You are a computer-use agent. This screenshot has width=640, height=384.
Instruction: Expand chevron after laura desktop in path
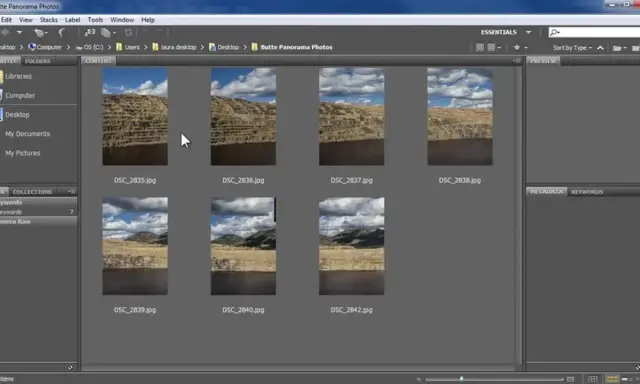tap(202, 47)
